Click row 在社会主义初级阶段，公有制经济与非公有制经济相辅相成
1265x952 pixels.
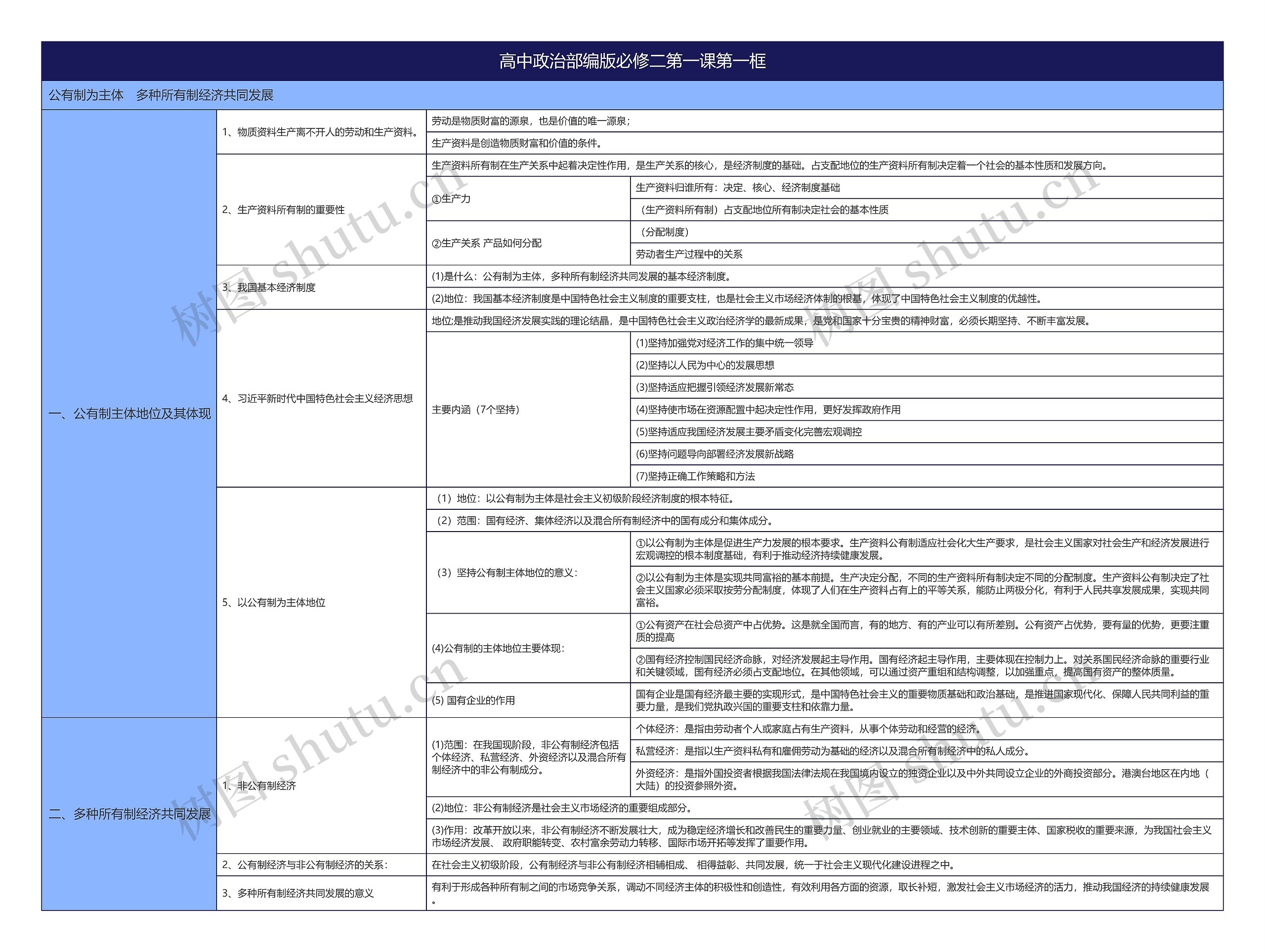pyautogui.click(x=825, y=865)
